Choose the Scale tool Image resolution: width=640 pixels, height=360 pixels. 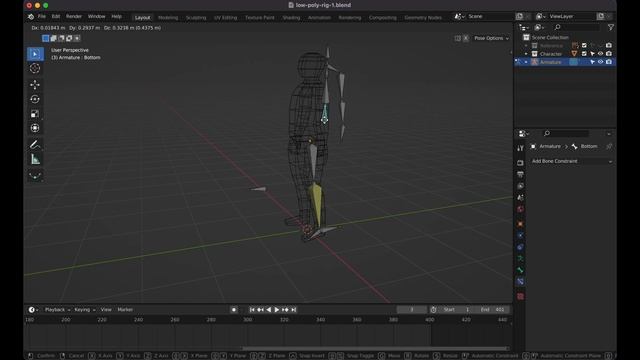coord(35,113)
